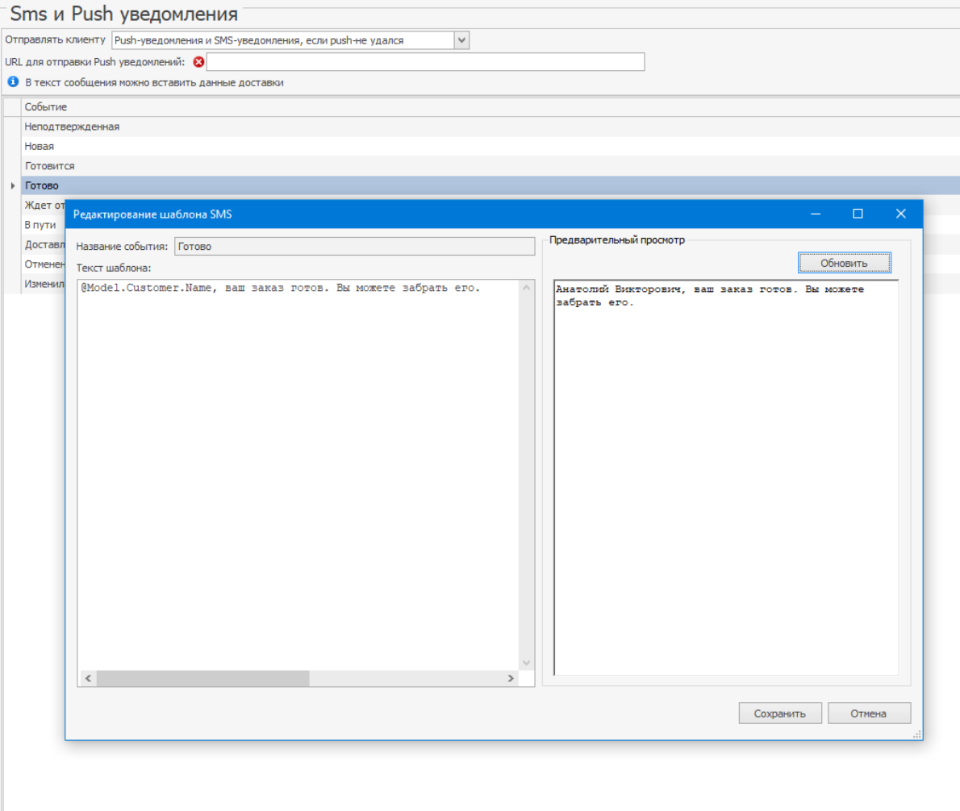Click the red error icon beside URL field
This screenshot has width=960, height=811.
click(x=198, y=62)
